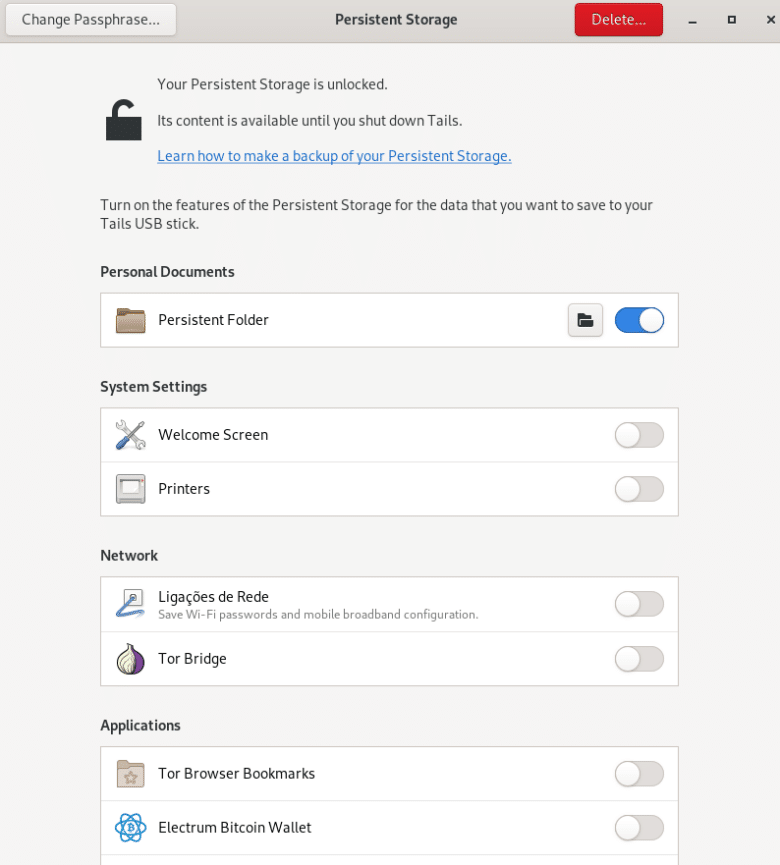Image resolution: width=780 pixels, height=865 pixels.
Task: Click the red Delete button
Action: pyautogui.click(x=618, y=20)
